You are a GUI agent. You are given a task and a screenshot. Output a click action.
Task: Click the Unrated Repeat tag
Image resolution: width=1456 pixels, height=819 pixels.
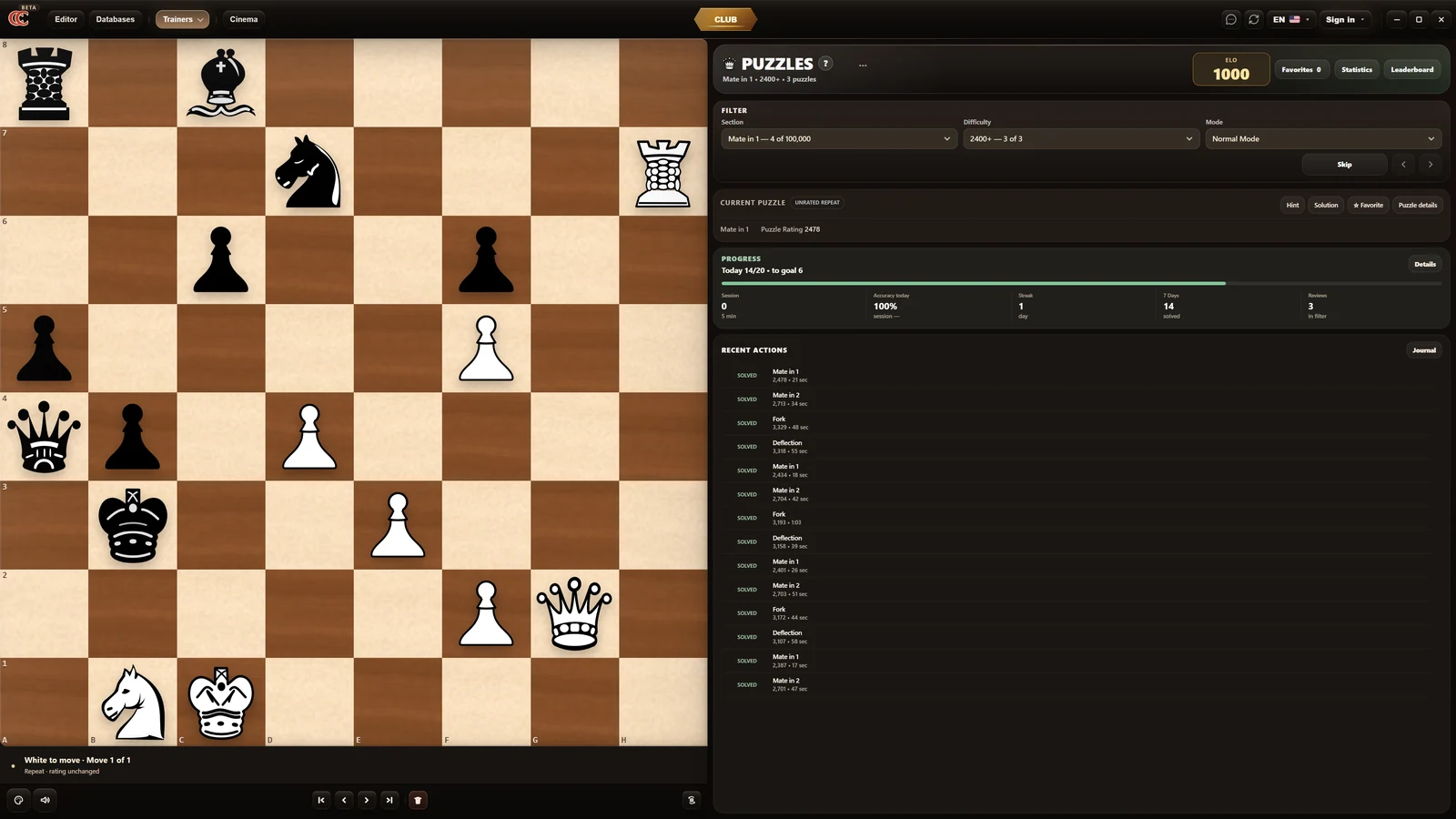point(817,202)
